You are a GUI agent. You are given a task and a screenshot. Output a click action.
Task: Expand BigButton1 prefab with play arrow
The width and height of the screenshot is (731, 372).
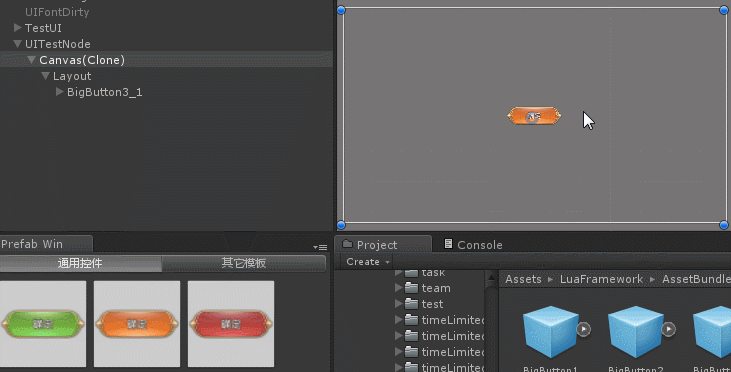(x=584, y=329)
